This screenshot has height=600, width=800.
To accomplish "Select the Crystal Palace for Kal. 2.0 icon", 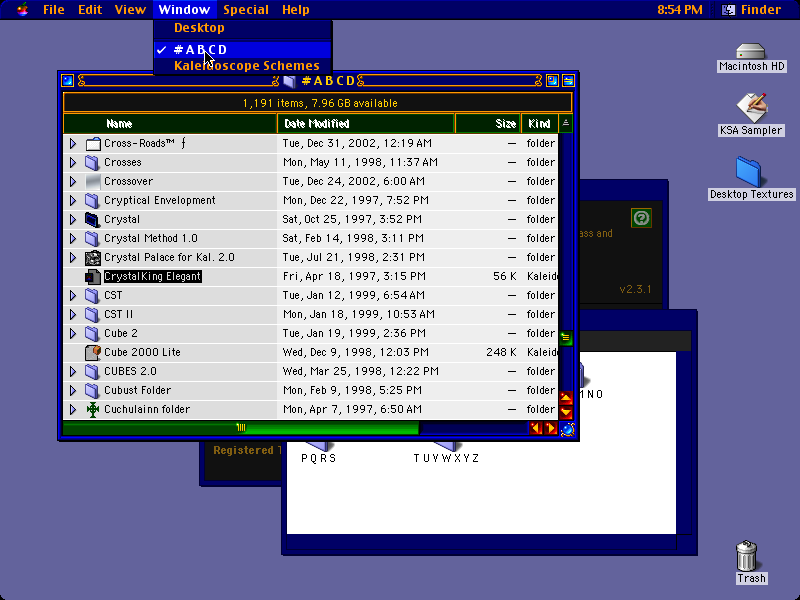I will click(x=93, y=257).
